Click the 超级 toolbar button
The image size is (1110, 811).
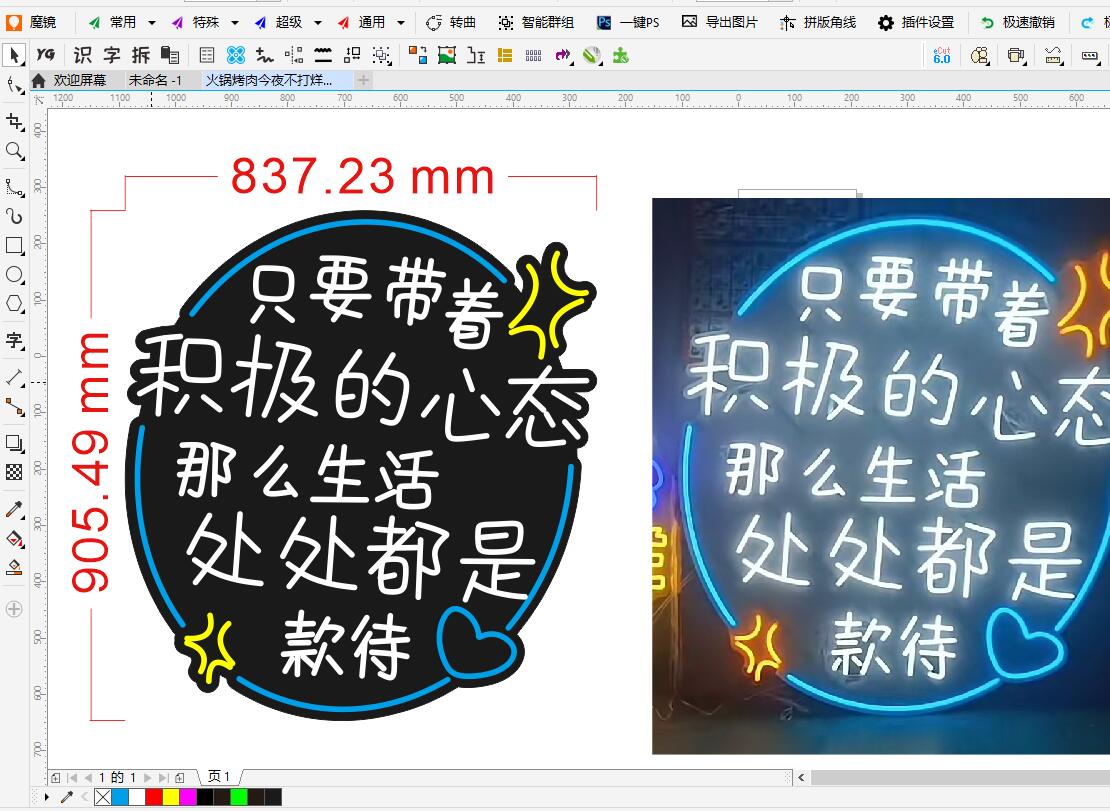[278, 23]
